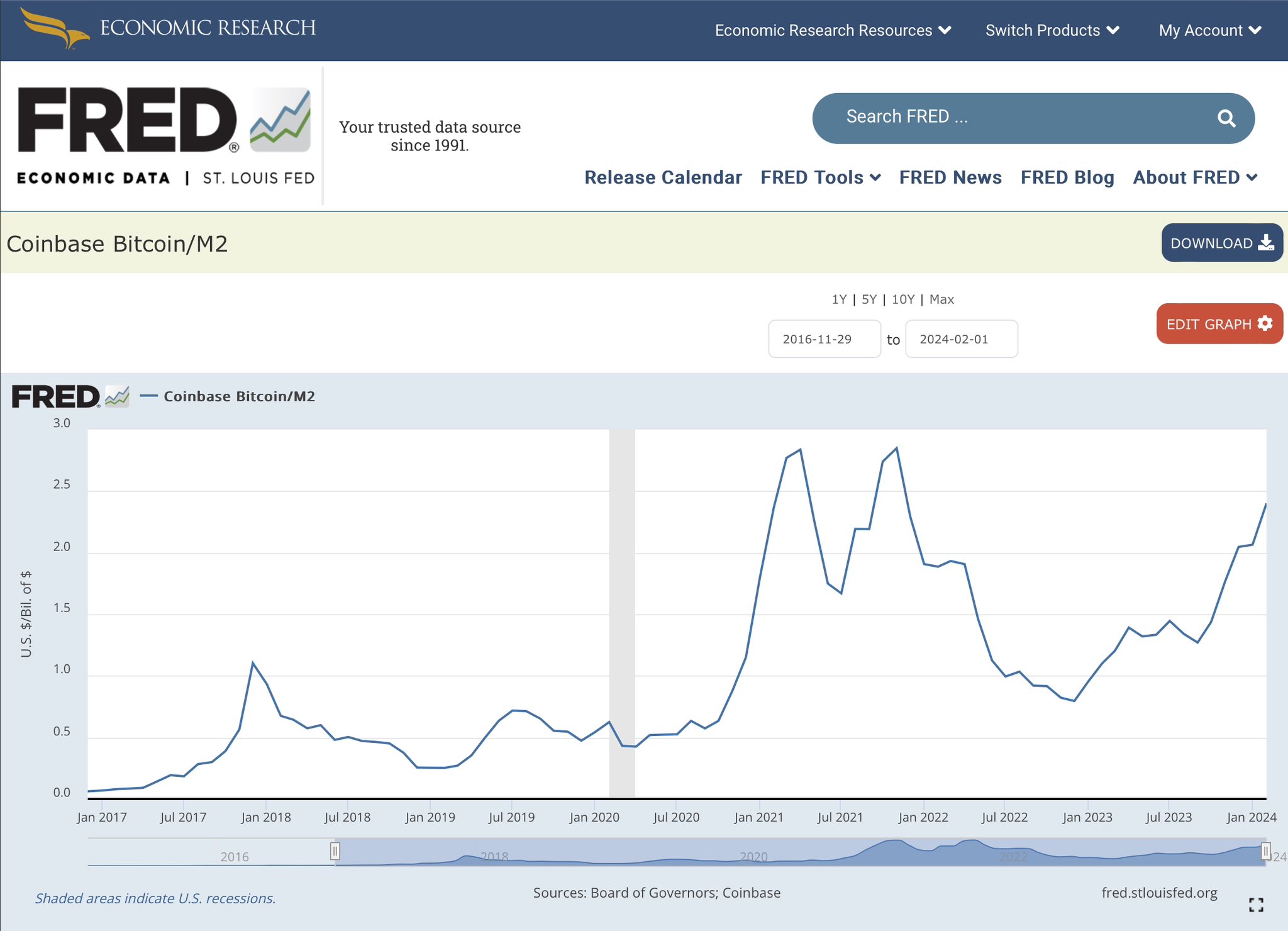Open the FRED Tools menu

click(x=820, y=177)
